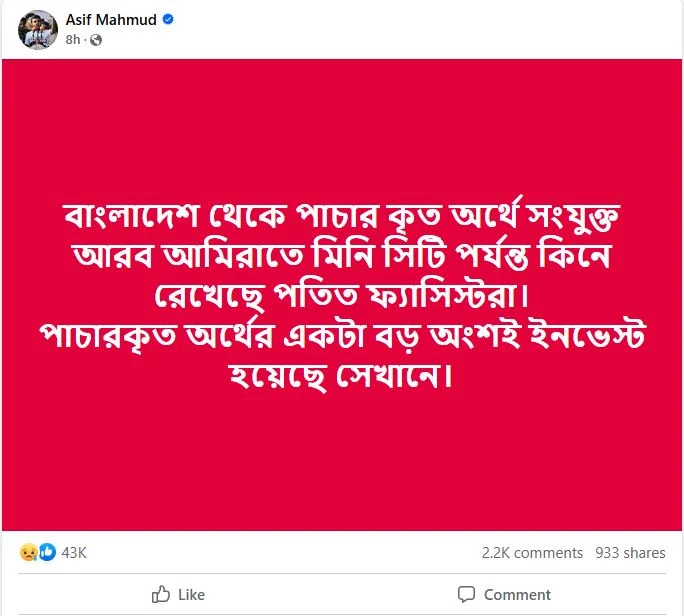The image size is (684, 616).
Task: Click the blue thumbs-up reaction emoji
Action: (46, 552)
